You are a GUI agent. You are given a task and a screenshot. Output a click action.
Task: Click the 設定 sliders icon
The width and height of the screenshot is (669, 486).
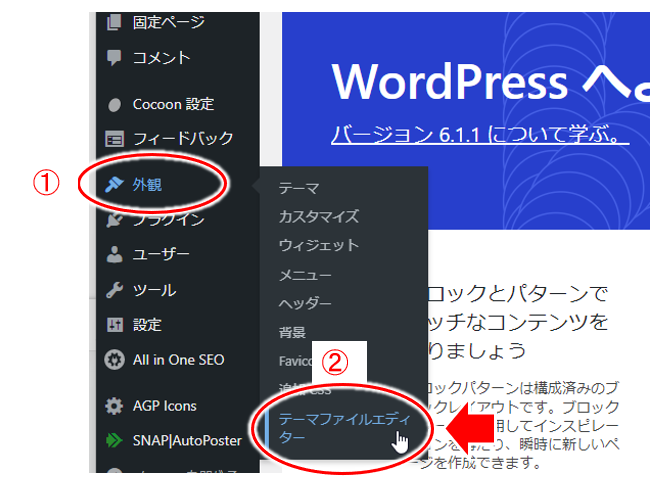click(114, 325)
